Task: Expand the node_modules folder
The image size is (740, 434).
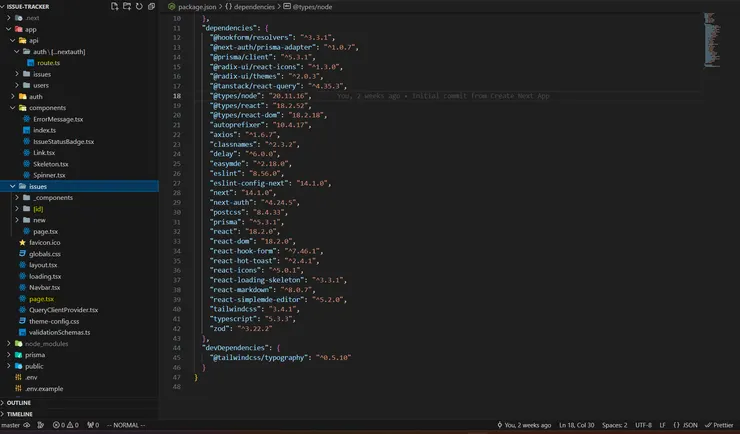Action: click(45, 343)
